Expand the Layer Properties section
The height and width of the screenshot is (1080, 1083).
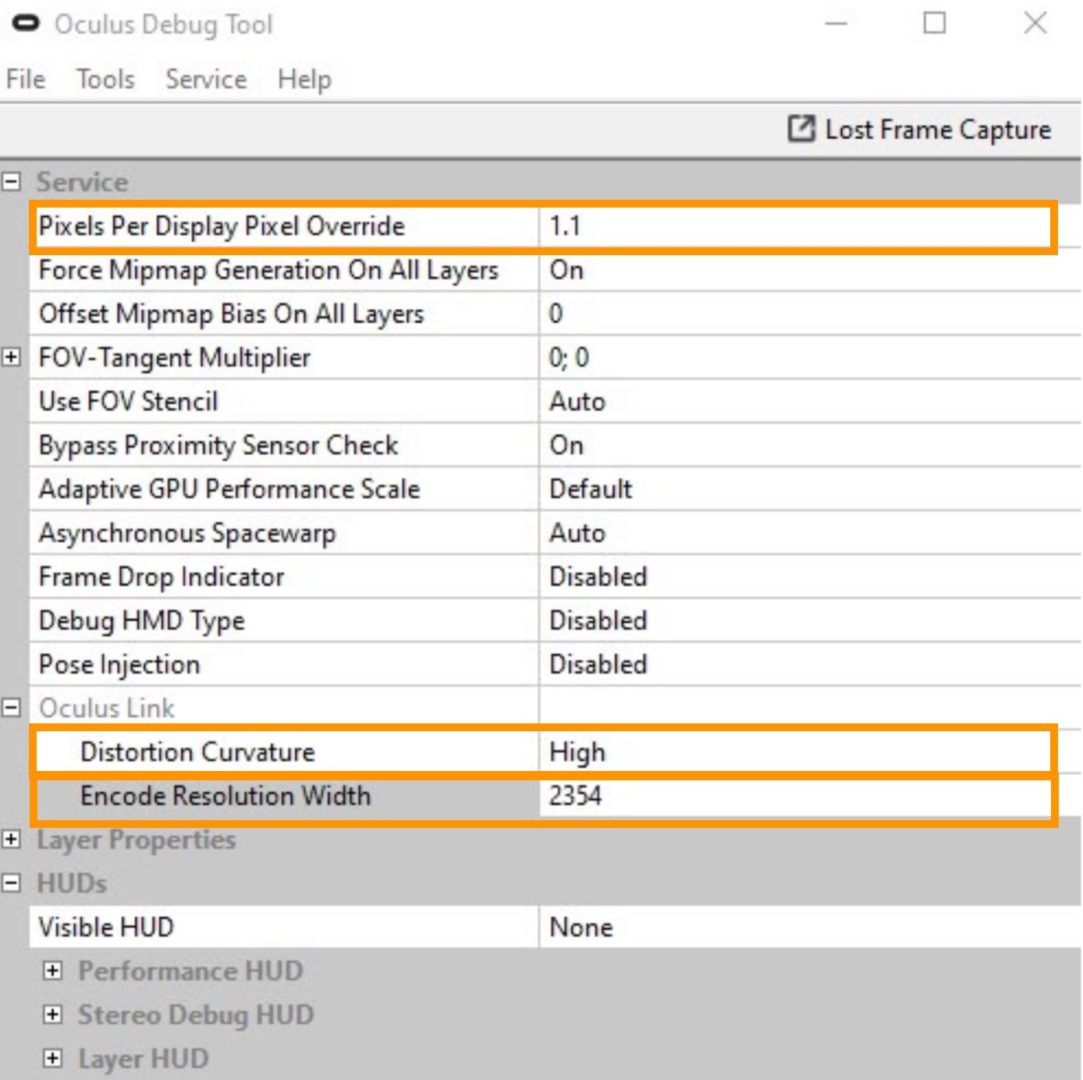click(11, 839)
